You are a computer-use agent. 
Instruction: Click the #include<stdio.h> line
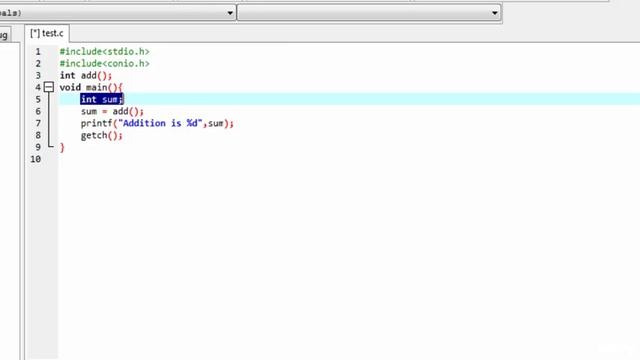tap(104, 51)
